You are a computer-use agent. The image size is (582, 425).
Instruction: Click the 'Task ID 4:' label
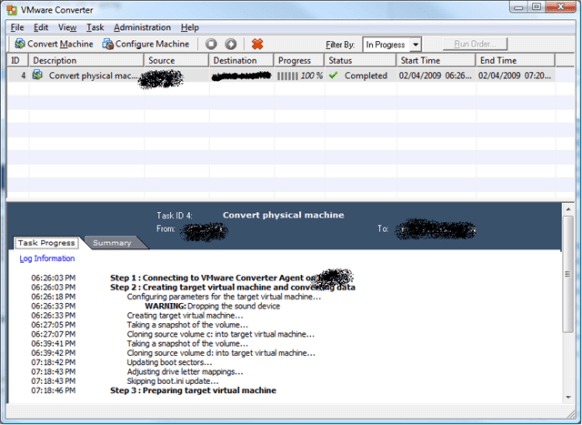[x=174, y=216]
